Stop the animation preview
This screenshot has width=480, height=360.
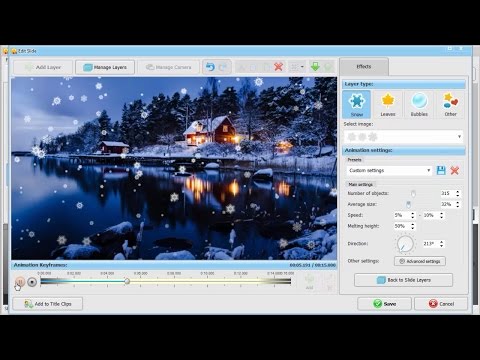click(x=32, y=282)
